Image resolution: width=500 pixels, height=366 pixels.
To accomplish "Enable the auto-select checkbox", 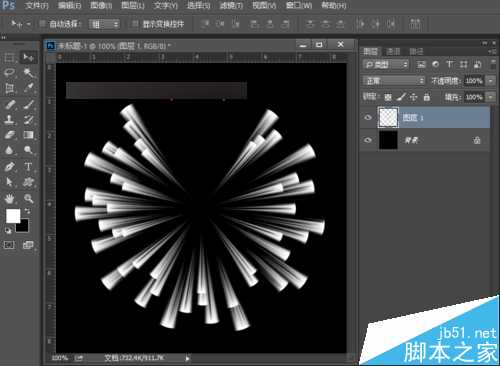I will pyautogui.click(x=42, y=24).
